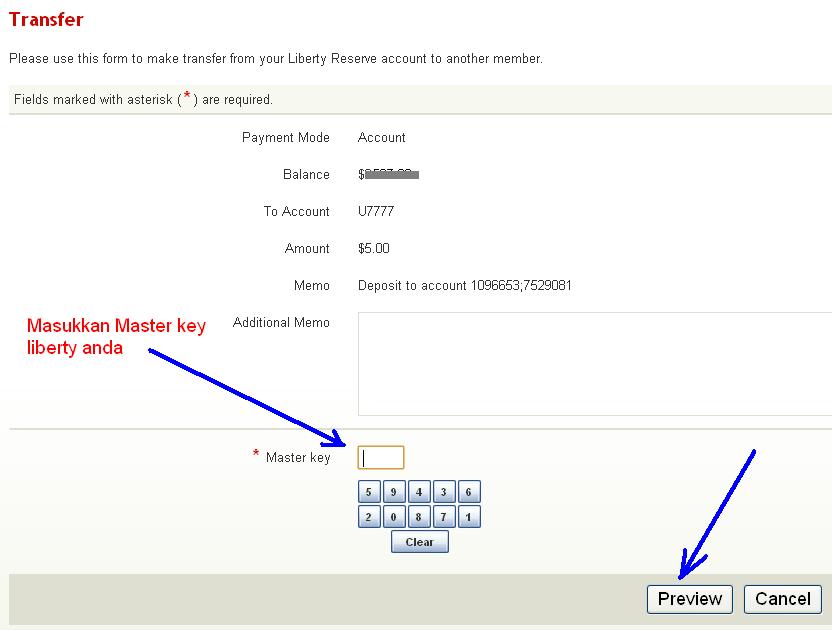832x630 pixels.
Task: Click the Payment Mode label
Action: 285,137
